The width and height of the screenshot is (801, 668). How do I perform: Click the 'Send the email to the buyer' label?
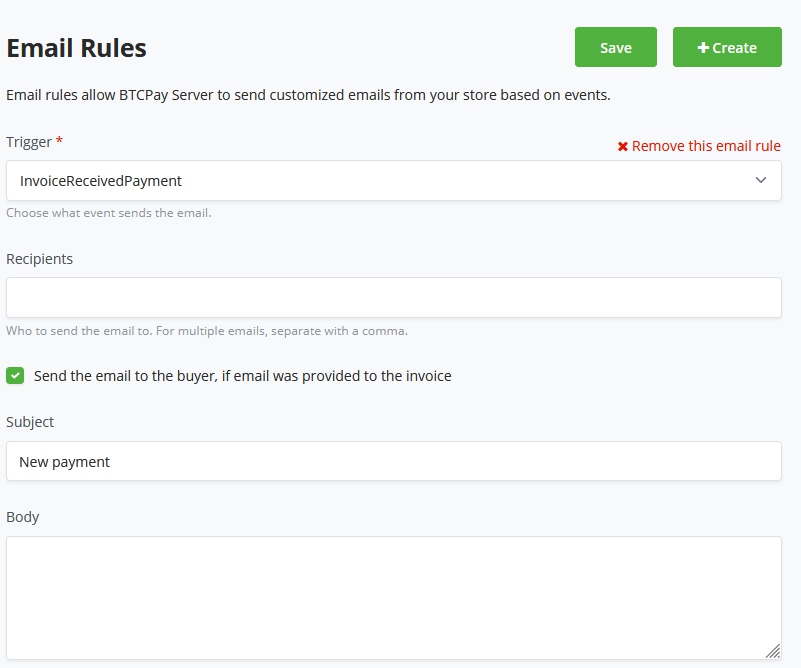coord(242,376)
